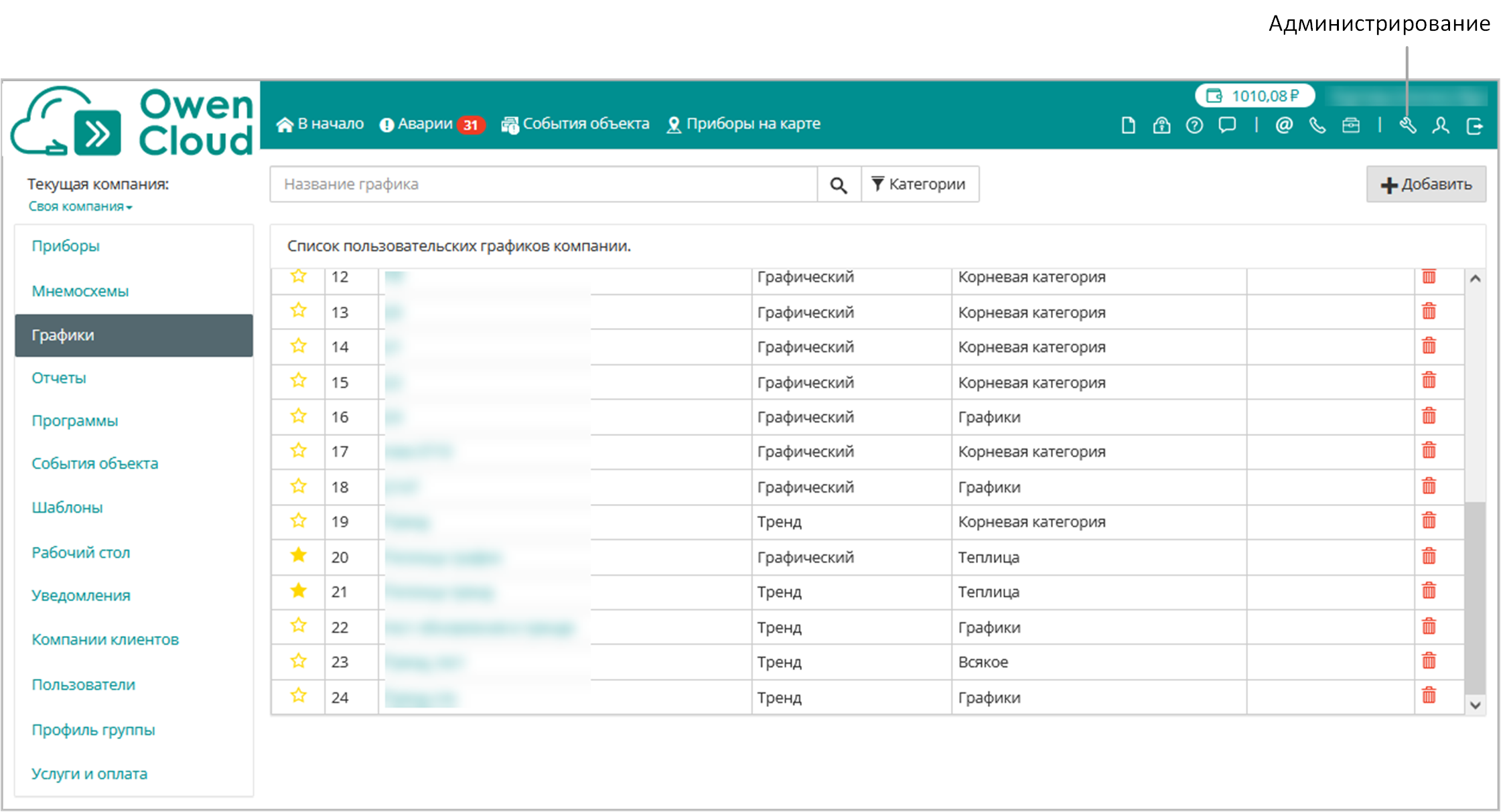Open the account balance 1010,08 ₽ button

(1254, 96)
